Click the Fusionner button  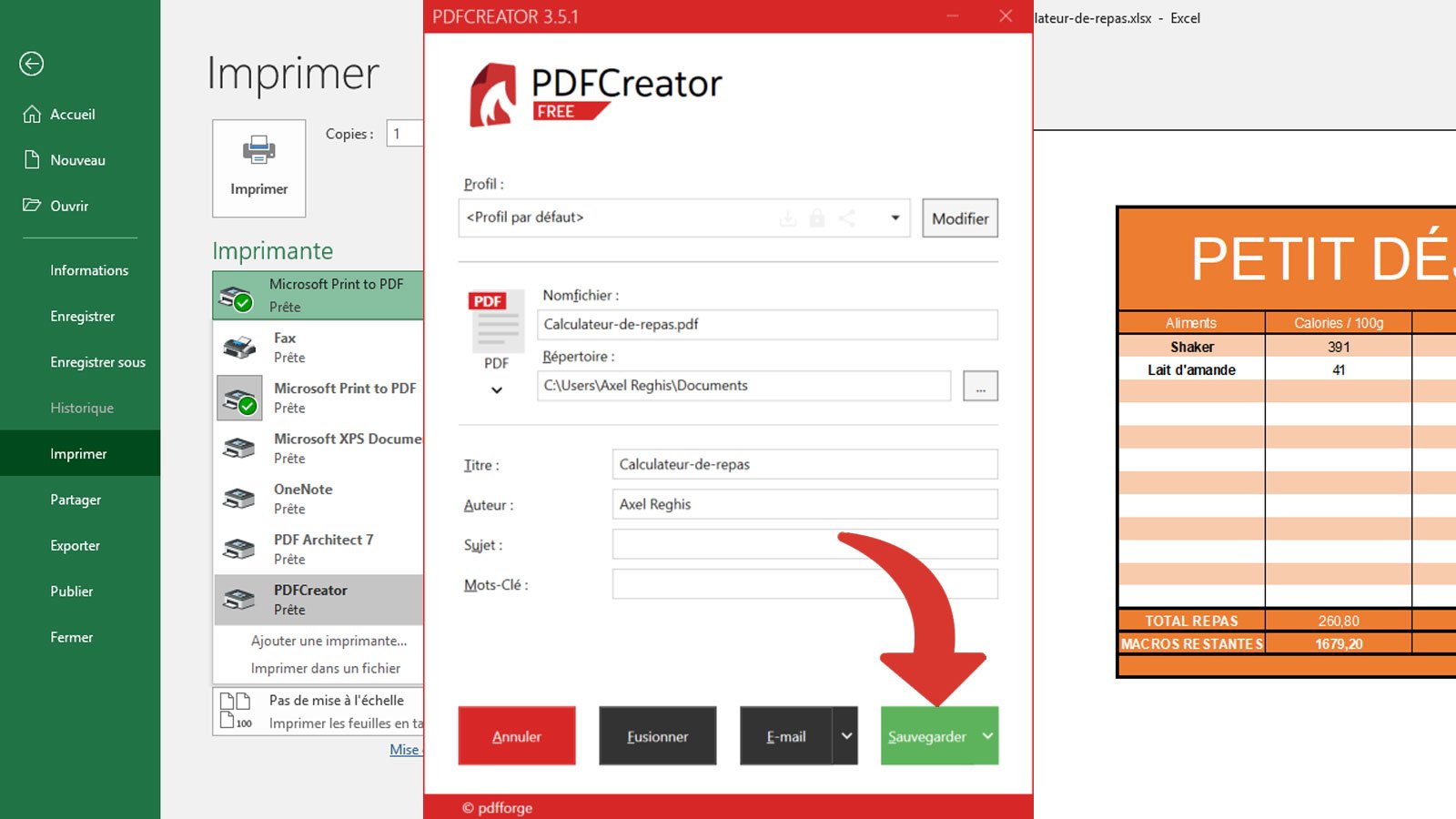pos(657,735)
